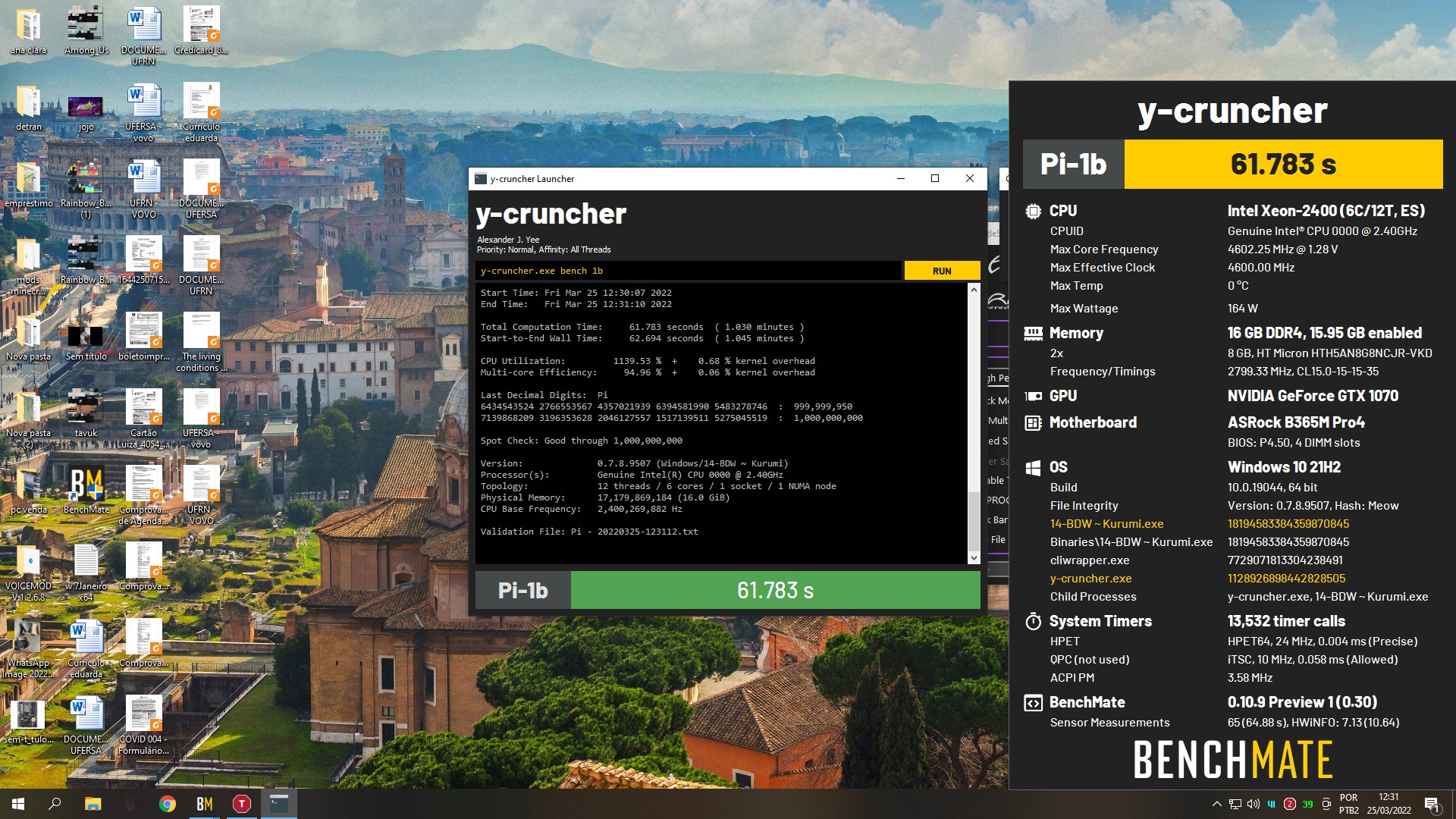The width and height of the screenshot is (1456, 819).
Task: Click the RUN button in y-cruncher Launcher
Action: 942,271
